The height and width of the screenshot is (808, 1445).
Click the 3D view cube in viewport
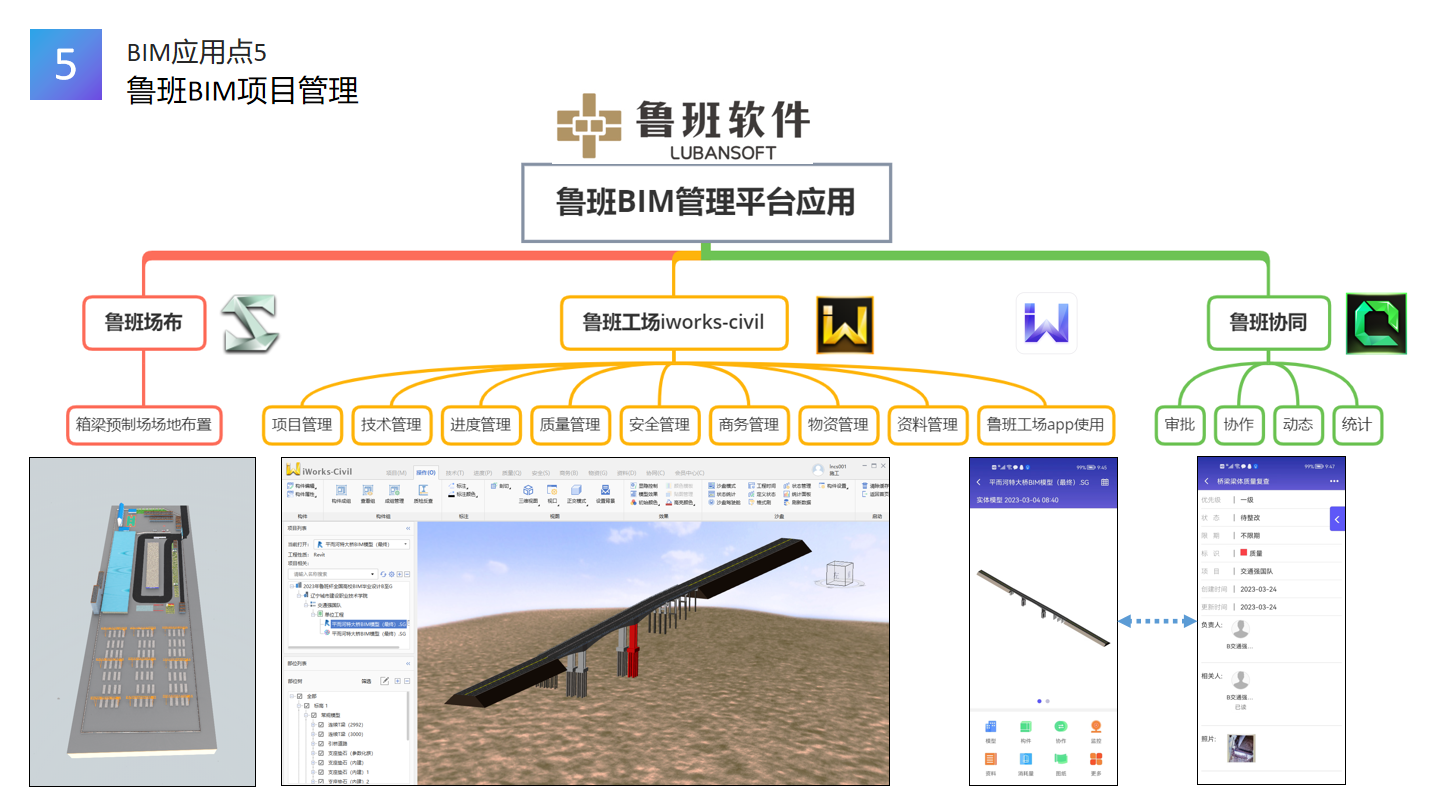click(x=838, y=575)
